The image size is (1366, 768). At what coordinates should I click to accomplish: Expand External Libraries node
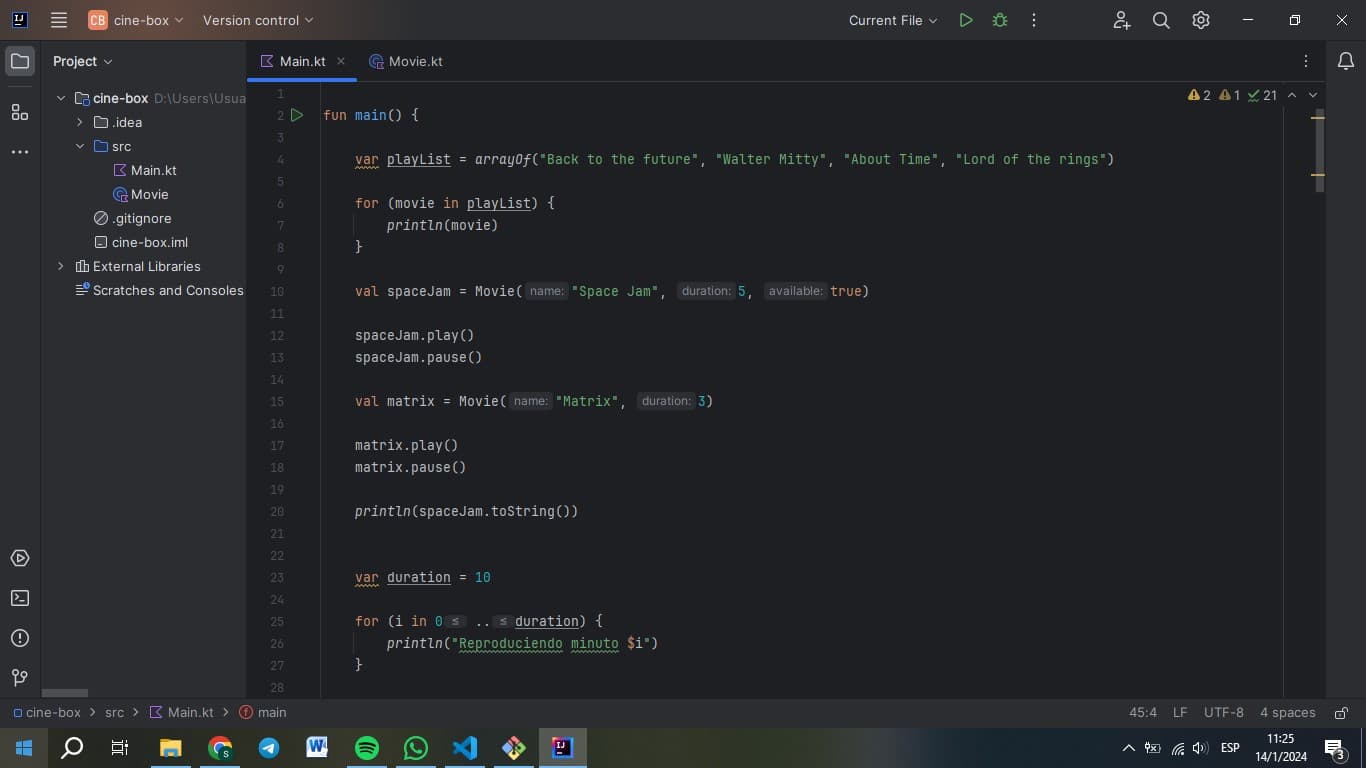tap(61, 266)
